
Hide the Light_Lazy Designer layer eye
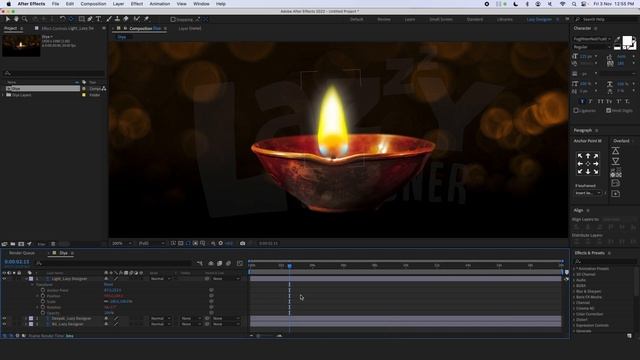[4, 279]
